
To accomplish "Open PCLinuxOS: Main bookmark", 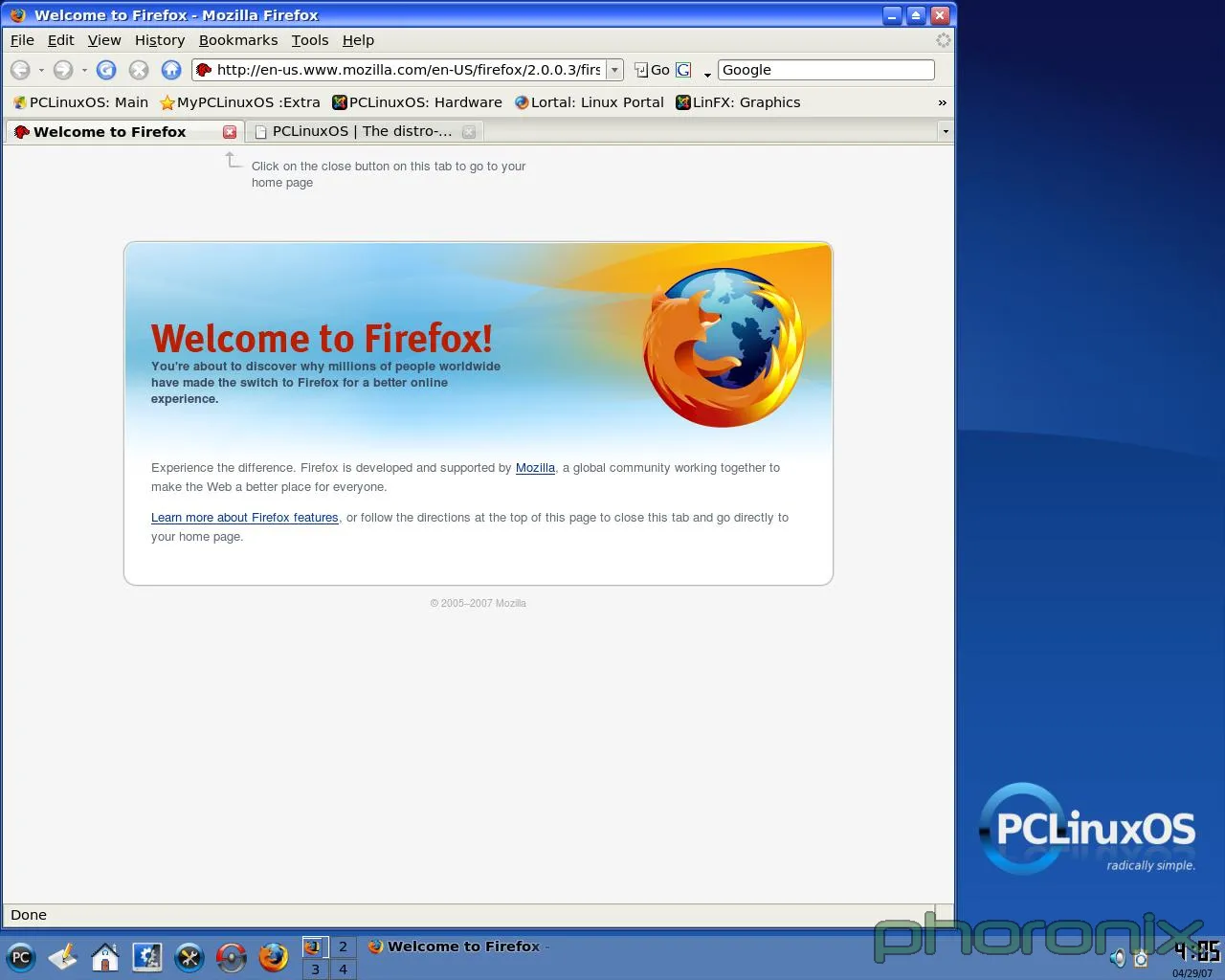I will tap(80, 102).
